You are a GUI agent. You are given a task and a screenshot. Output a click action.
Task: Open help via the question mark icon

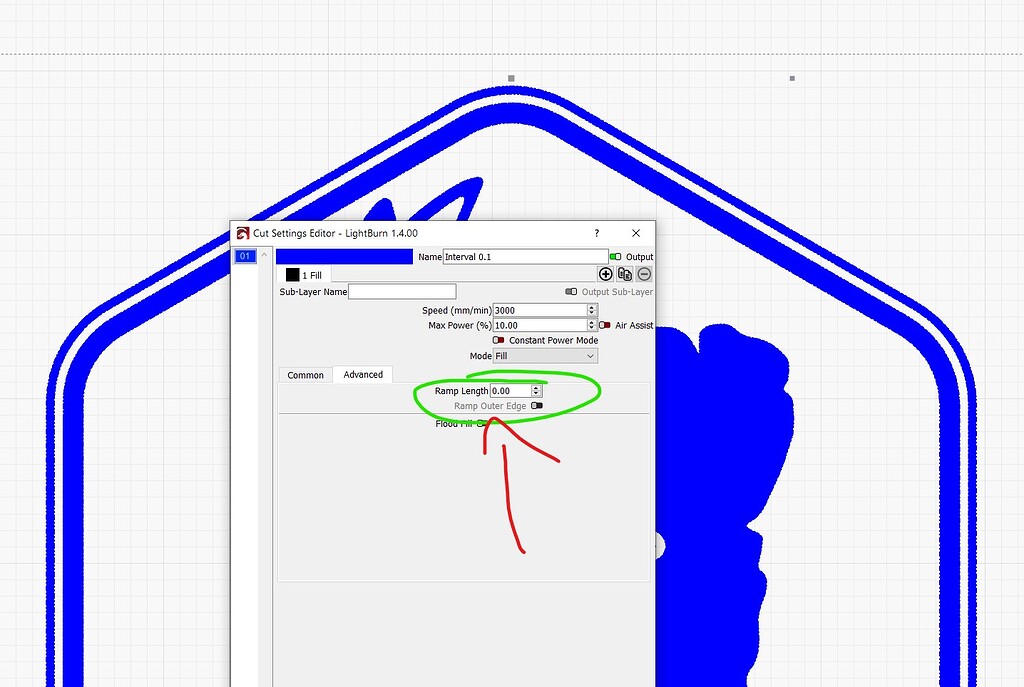[596, 233]
